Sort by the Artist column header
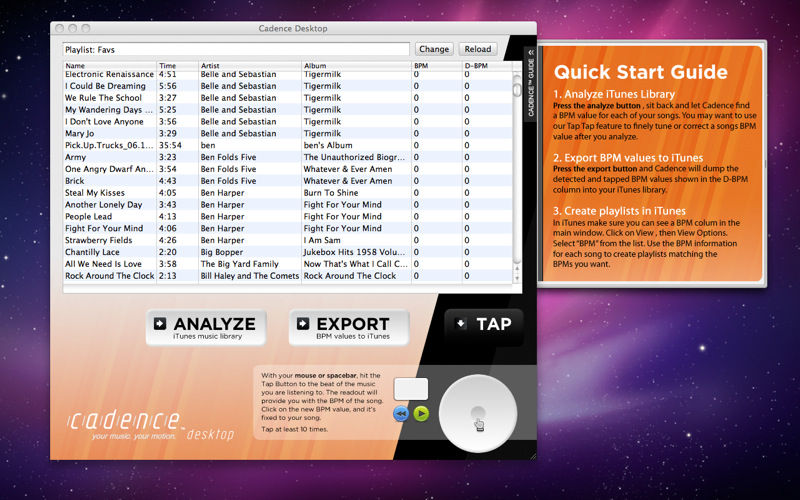 point(250,66)
